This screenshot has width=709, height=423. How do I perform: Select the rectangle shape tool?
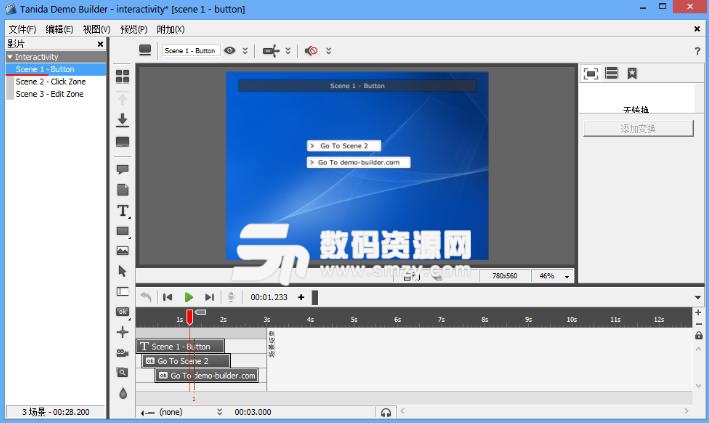click(123, 231)
